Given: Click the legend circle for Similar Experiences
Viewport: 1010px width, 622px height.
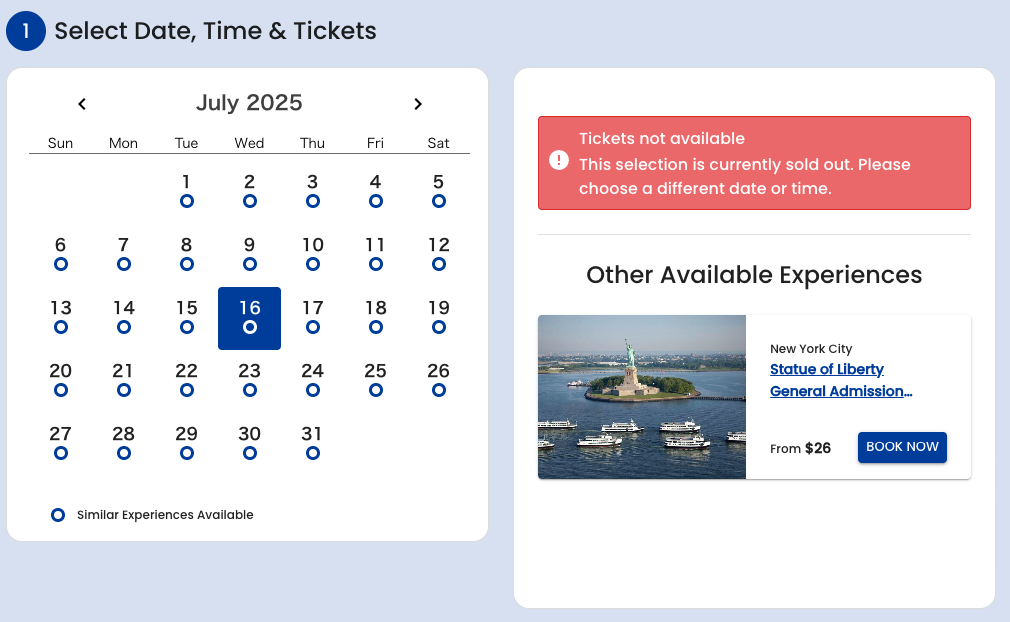Looking at the screenshot, I should 58,515.
